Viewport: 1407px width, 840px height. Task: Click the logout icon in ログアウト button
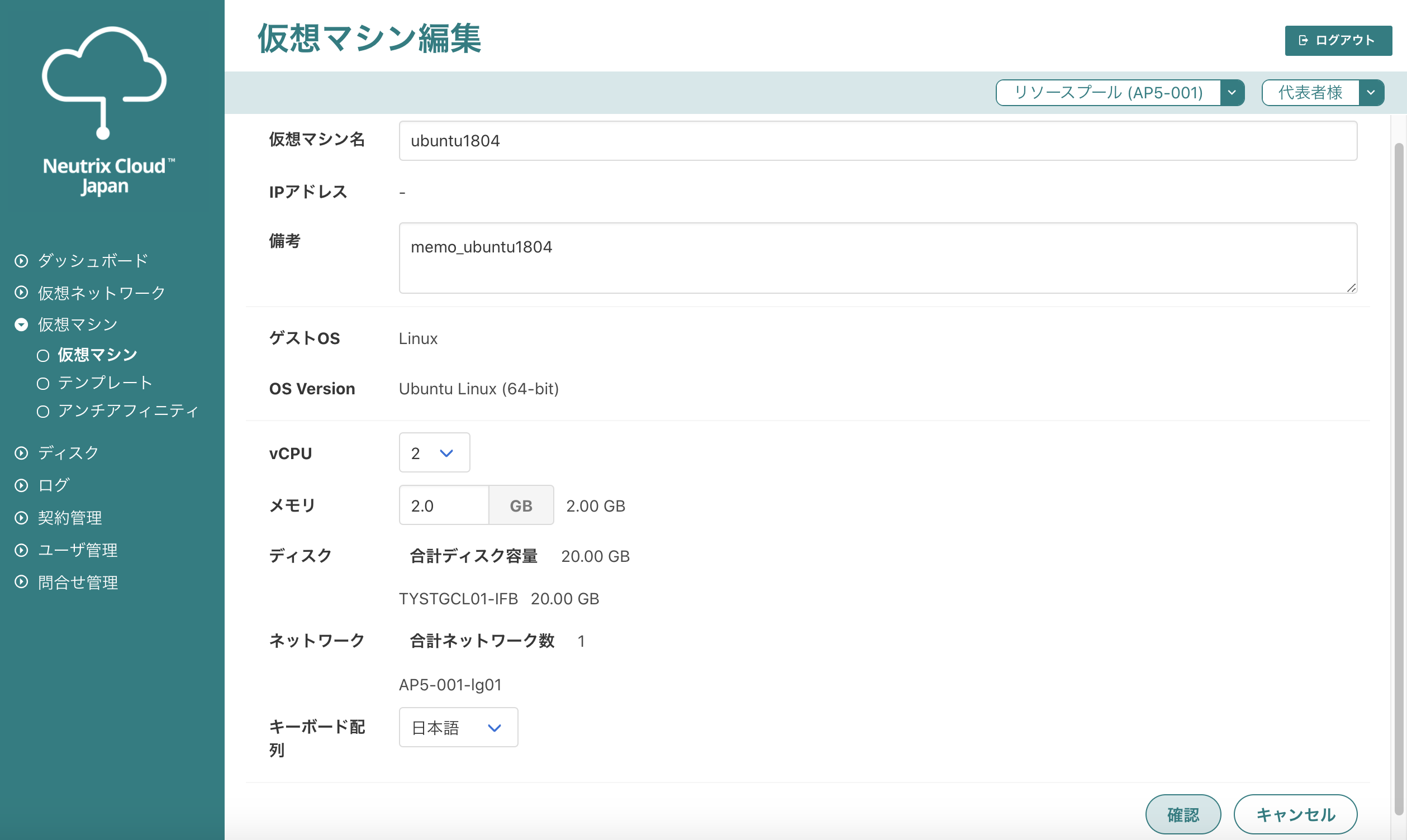(x=1303, y=40)
